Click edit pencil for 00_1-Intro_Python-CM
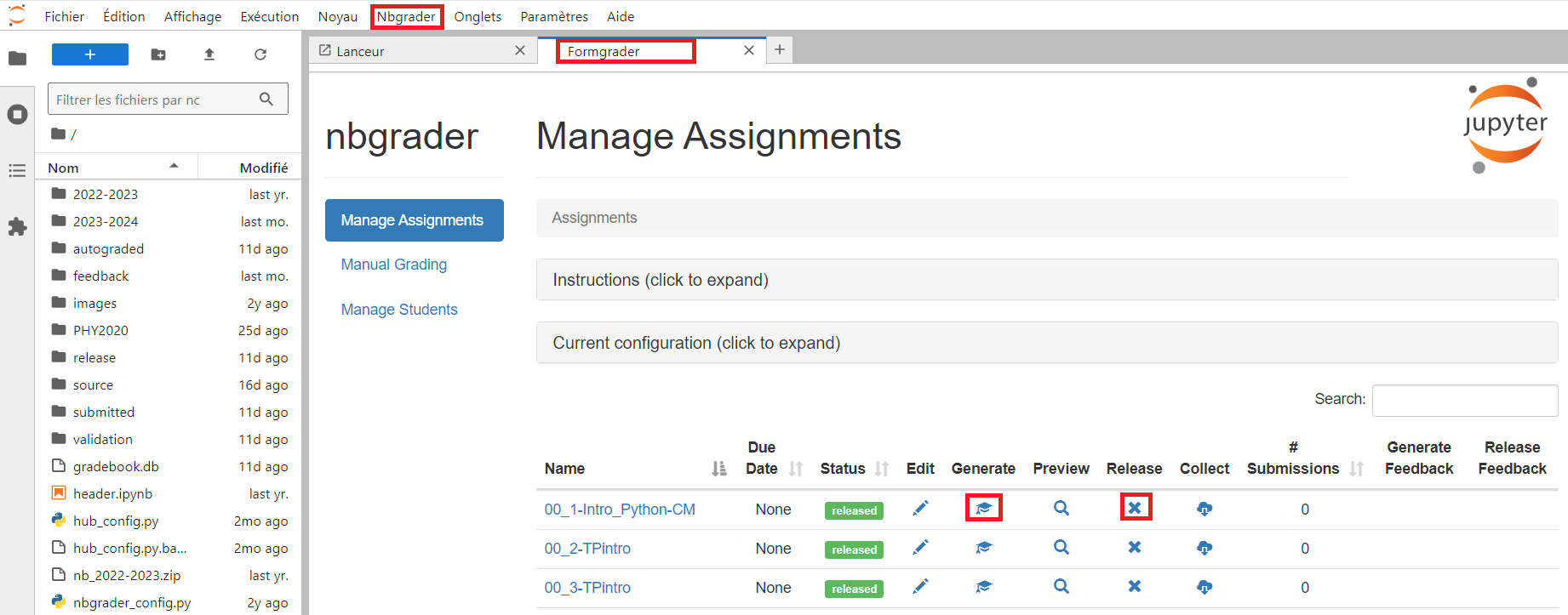Image resolution: width=1568 pixels, height=615 pixels. point(920,509)
